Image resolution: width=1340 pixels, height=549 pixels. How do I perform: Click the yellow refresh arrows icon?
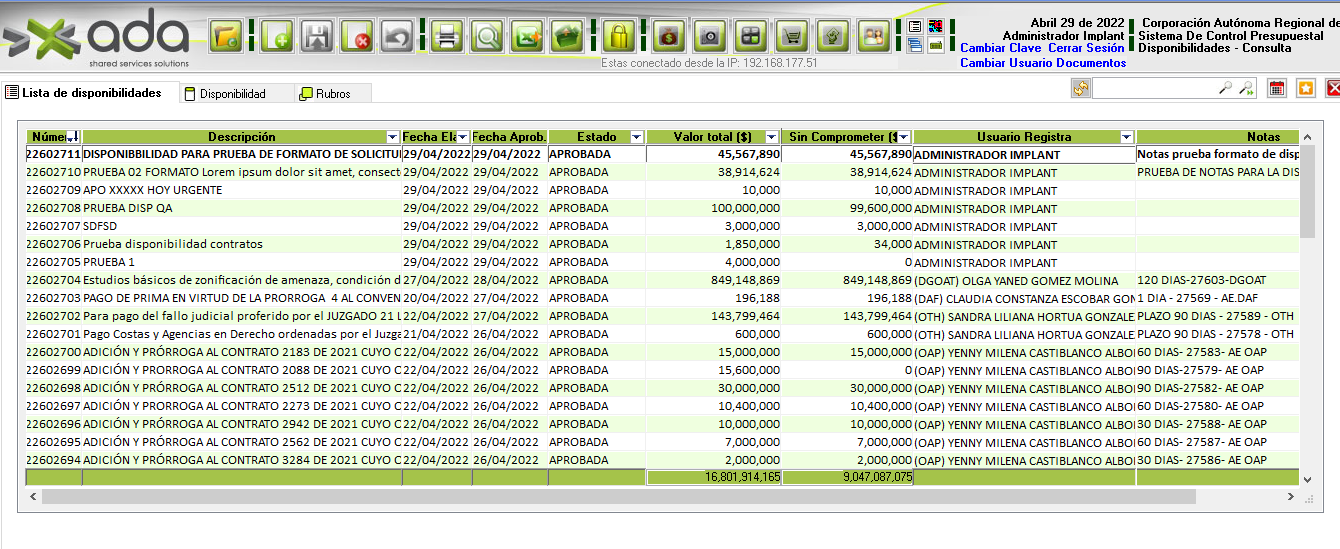(x=1080, y=89)
